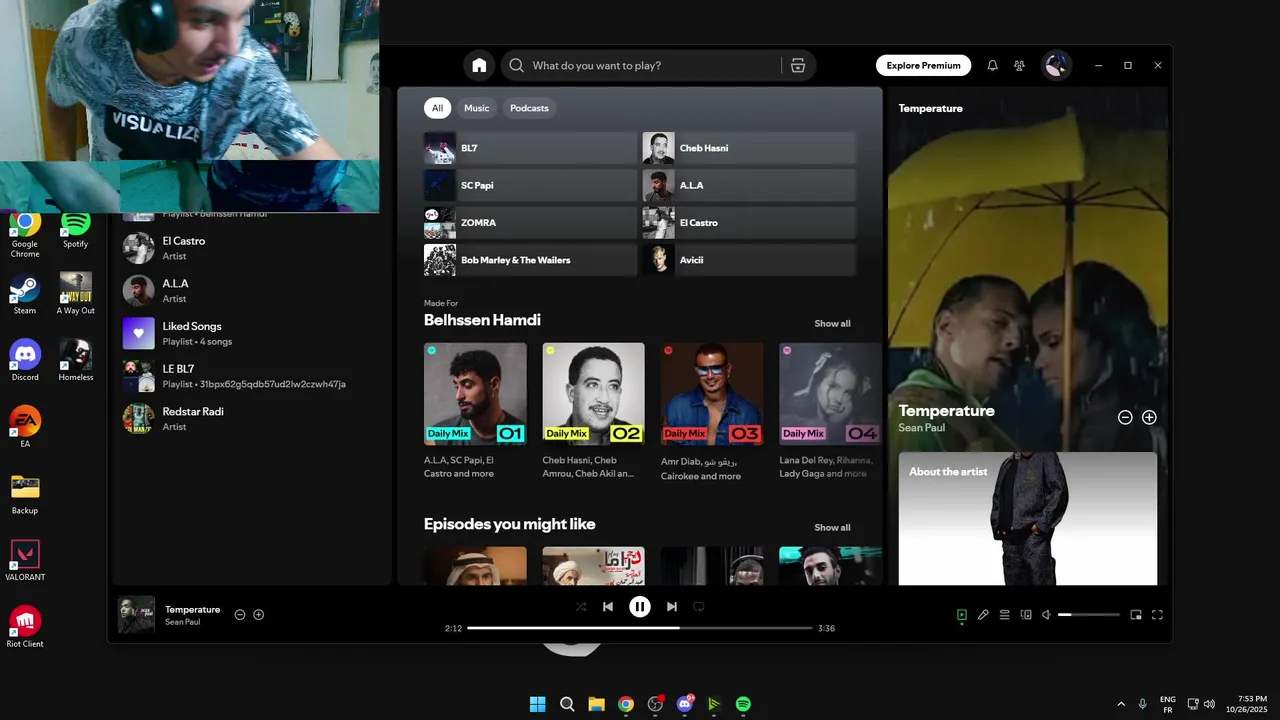
Task: Open Connect to a device icon
Action: (x=1026, y=615)
